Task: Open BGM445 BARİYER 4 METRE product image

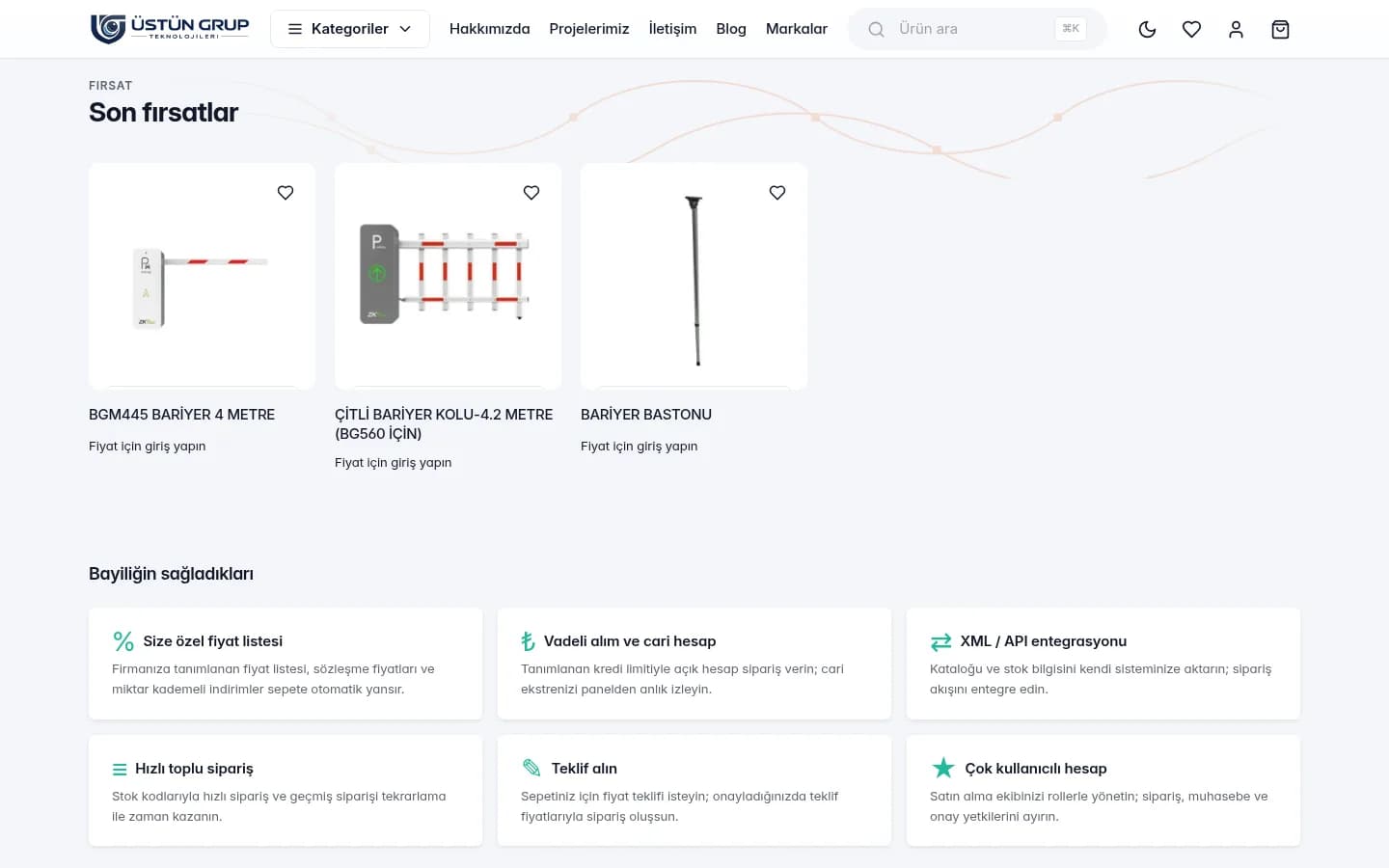Action: [x=202, y=276]
